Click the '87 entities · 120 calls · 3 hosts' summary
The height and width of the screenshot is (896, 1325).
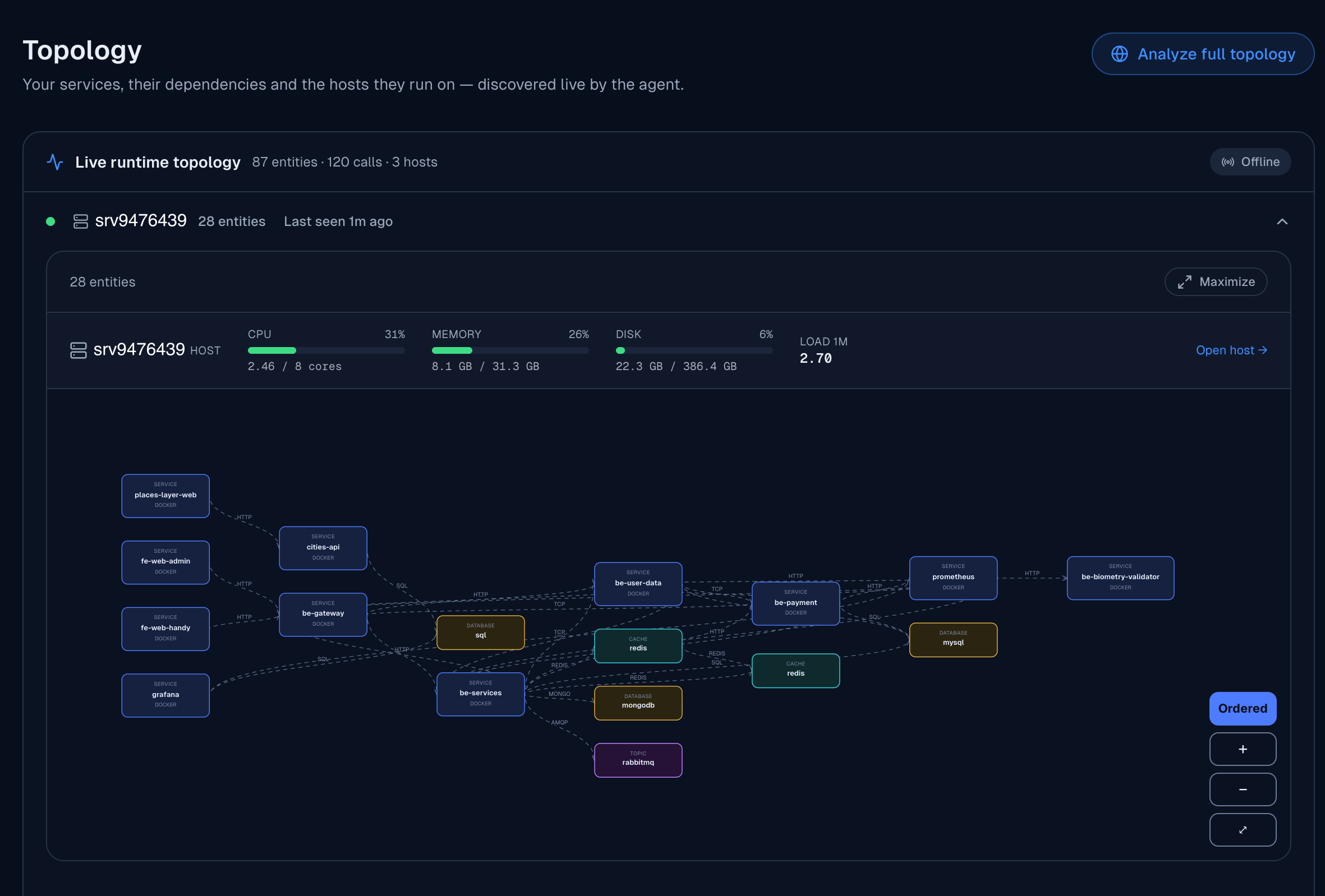[344, 162]
